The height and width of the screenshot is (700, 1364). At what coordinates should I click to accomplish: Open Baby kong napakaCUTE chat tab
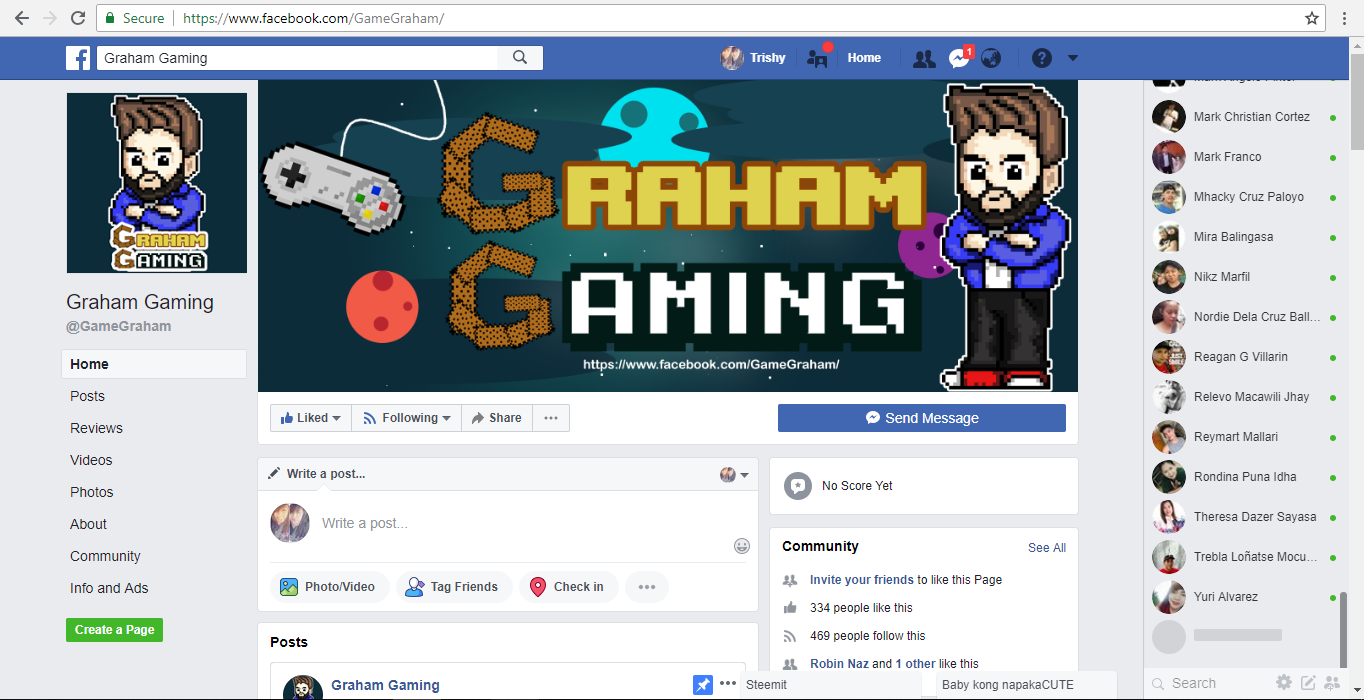[x=1027, y=685]
